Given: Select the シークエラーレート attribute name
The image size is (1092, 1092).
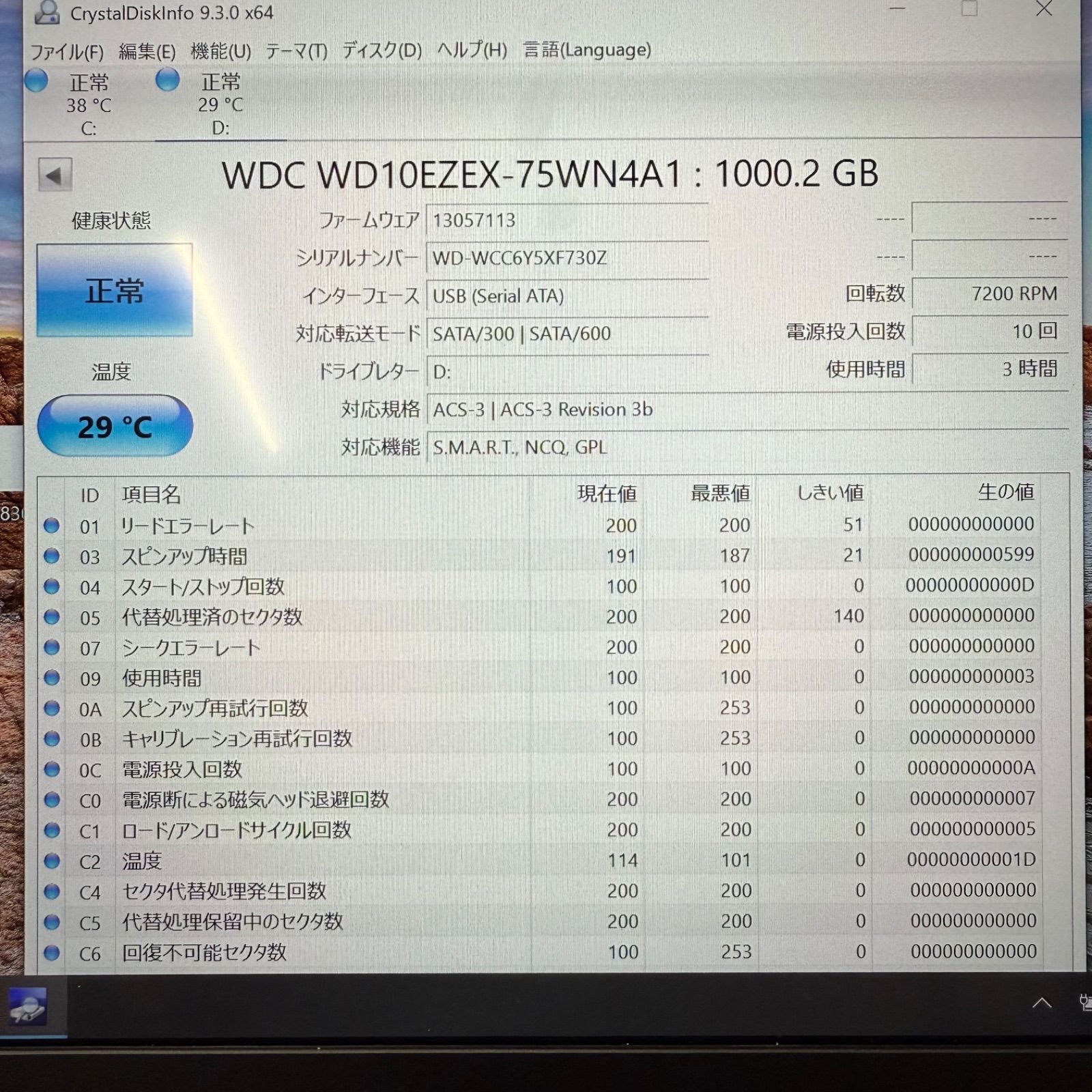Looking at the screenshot, I should point(190,648).
